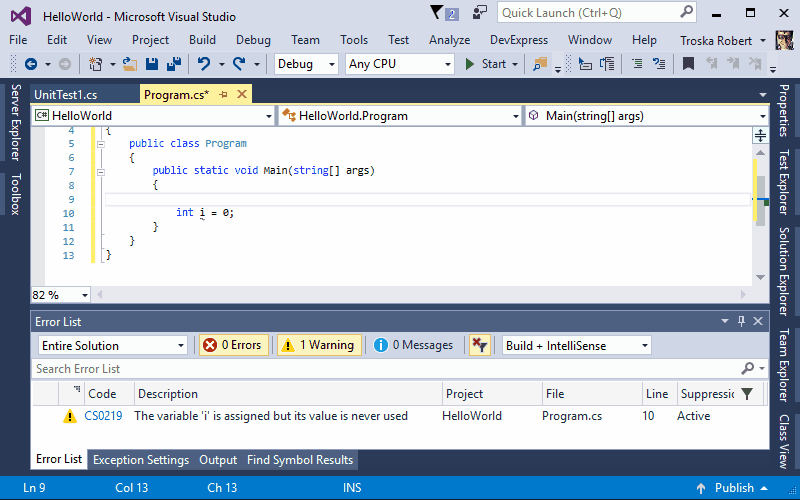This screenshot has height=500, width=800.
Task: Open the Start button dropdown arrow
Action: pos(515,64)
